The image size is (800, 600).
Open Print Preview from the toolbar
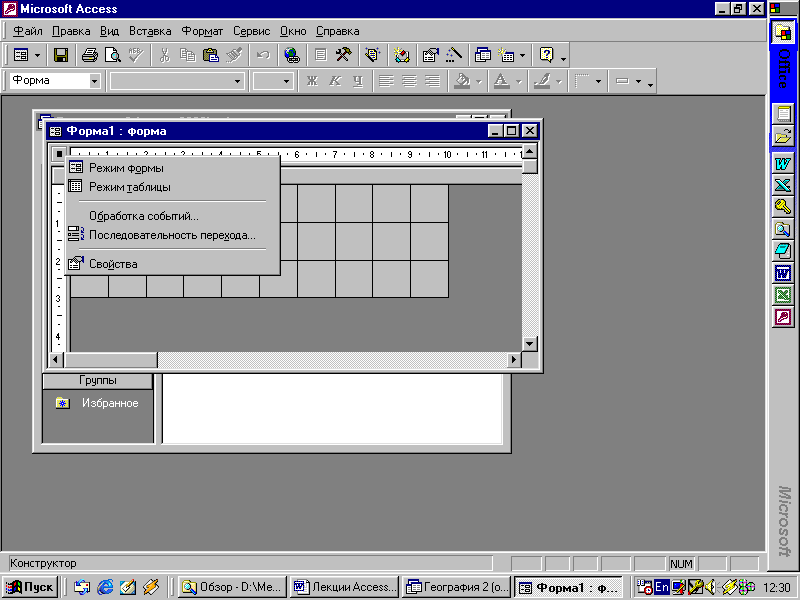(x=113, y=55)
